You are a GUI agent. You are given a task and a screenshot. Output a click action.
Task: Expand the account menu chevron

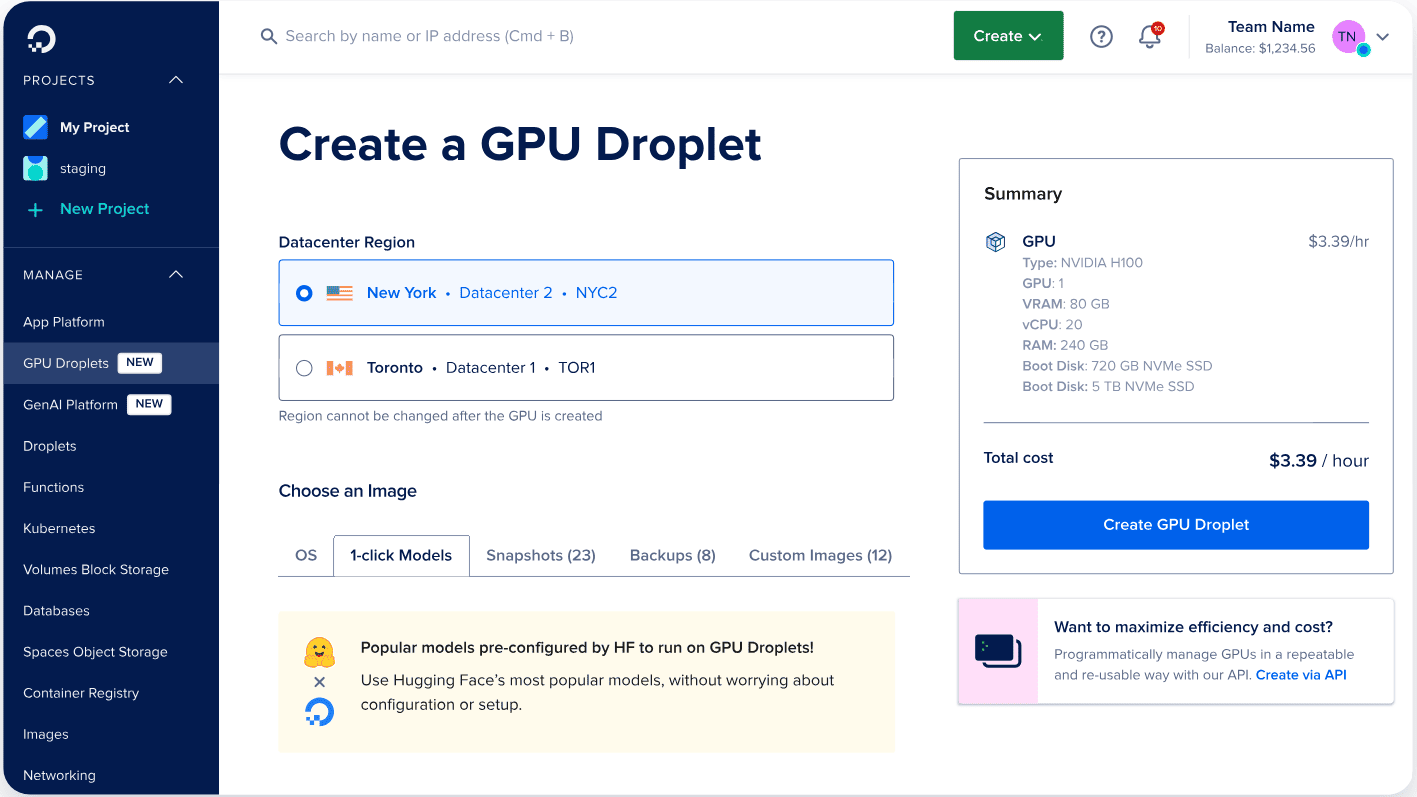[x=1383, y=37]
